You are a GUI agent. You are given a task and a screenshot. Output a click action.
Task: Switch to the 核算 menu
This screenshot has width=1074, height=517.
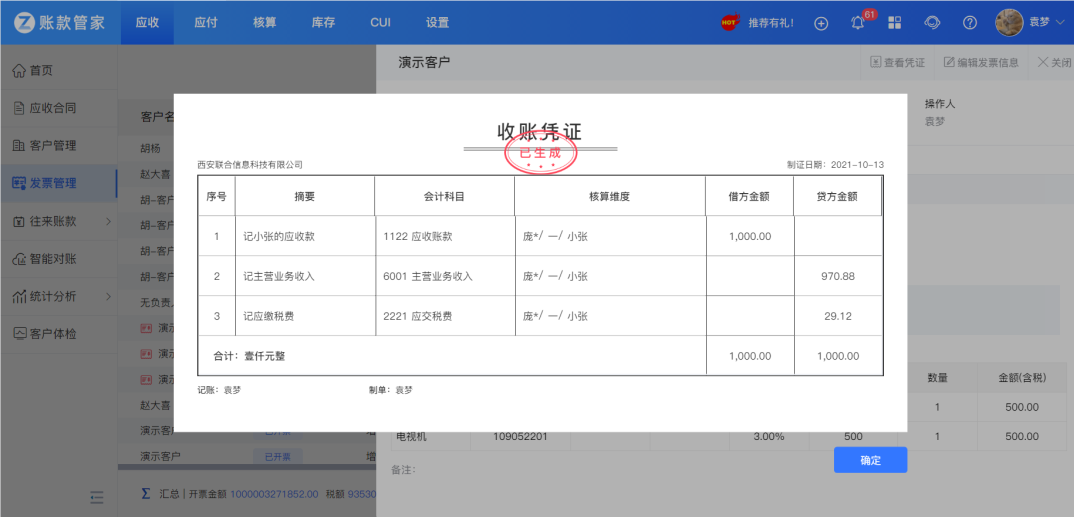pyautogui.click(x=264, y=22)
